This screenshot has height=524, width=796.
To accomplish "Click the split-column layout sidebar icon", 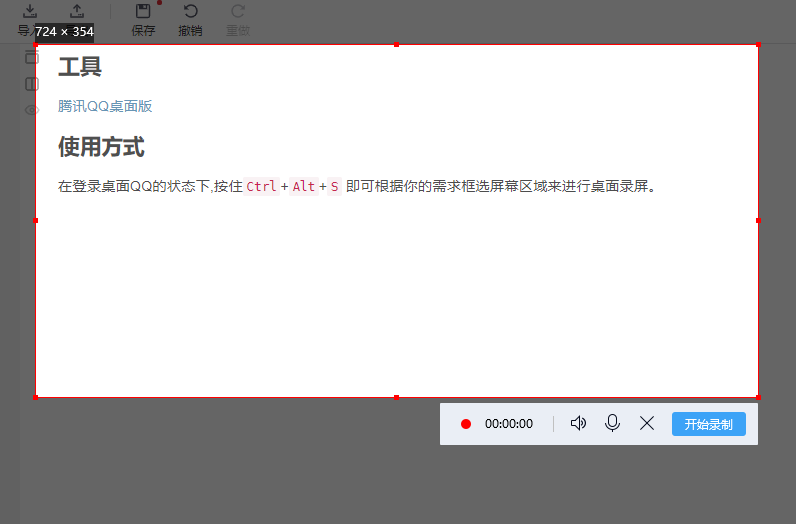I will point(31,84).
